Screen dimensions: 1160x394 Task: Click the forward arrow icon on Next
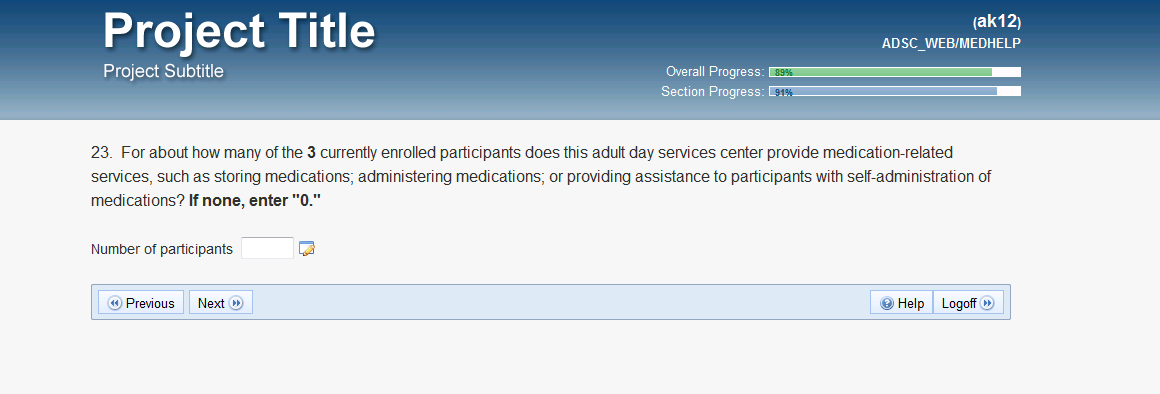236,303
